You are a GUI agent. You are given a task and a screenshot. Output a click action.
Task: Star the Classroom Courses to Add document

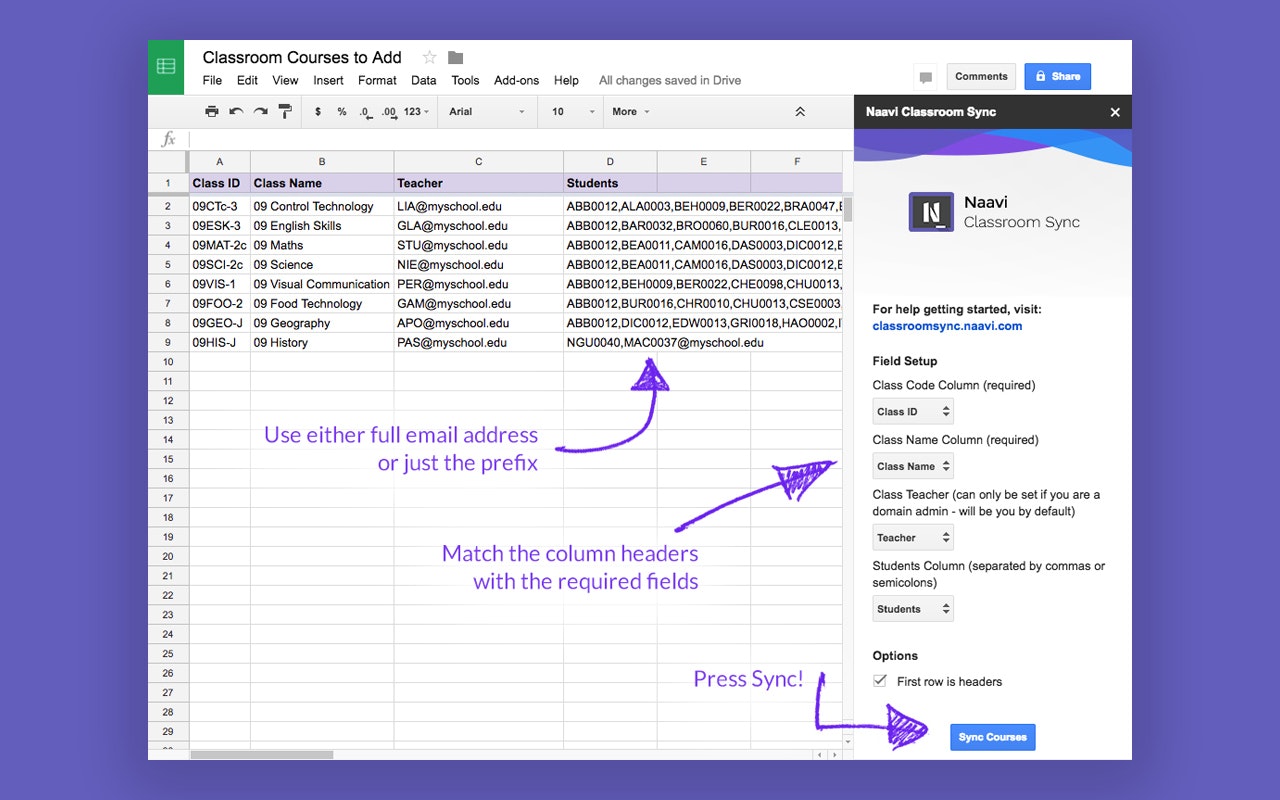pos(429,57)
